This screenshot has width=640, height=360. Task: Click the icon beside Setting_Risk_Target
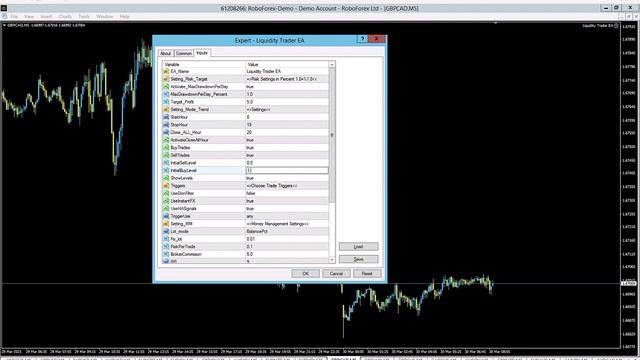[x=166, y=79]
